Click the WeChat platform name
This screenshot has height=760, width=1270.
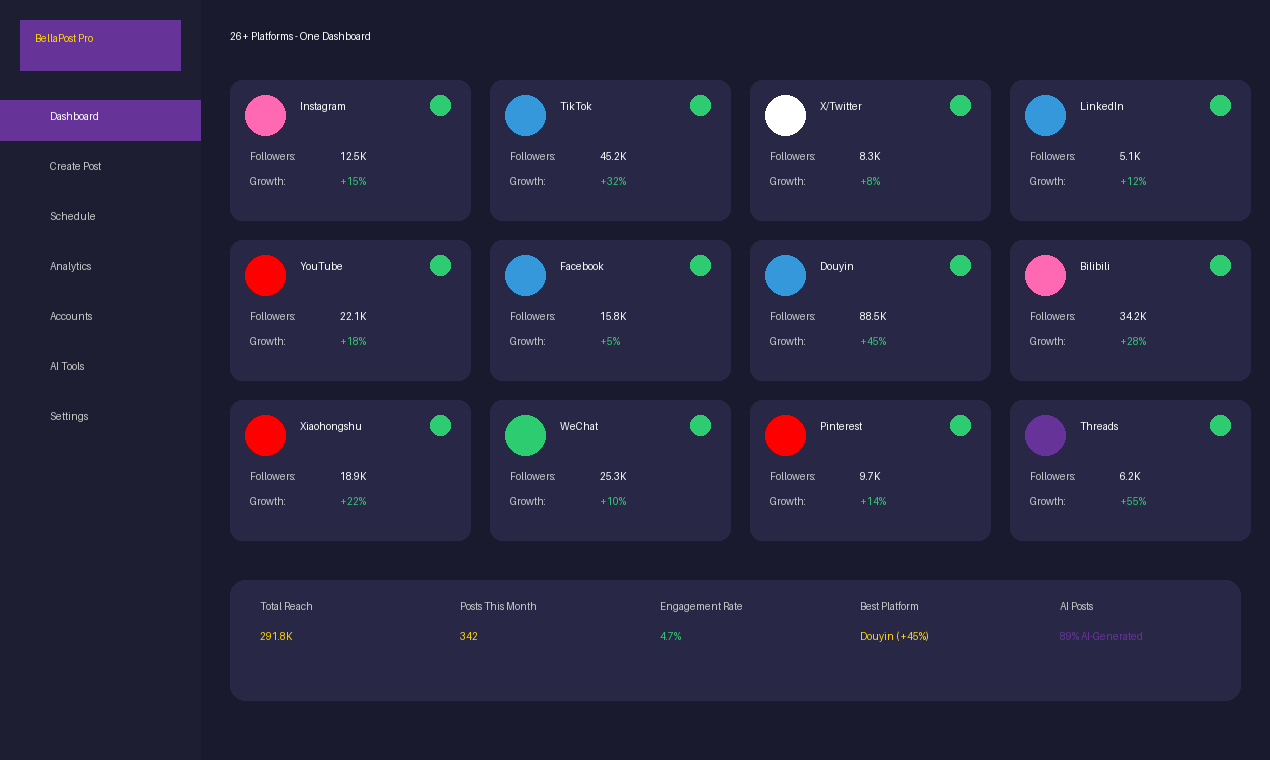coord(579,426)
